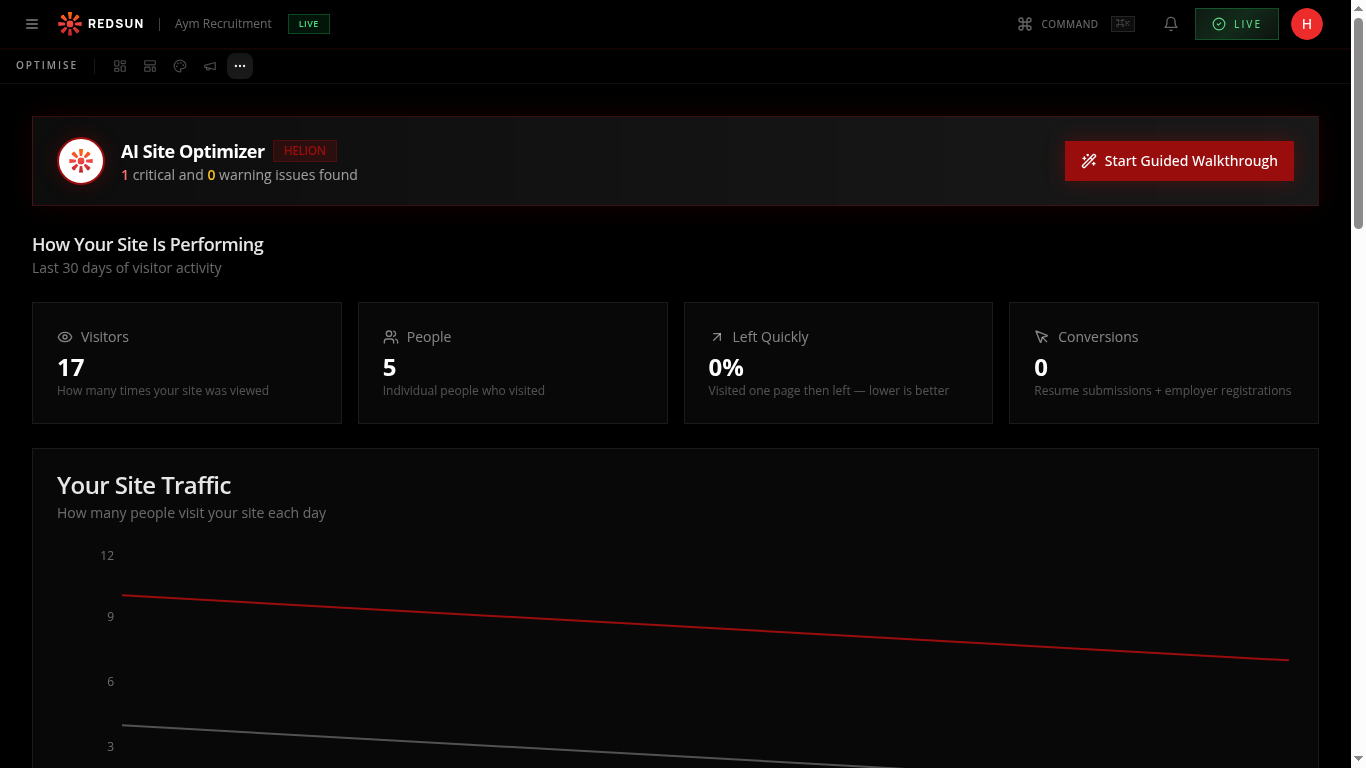Open the sections layout icon

149,65
